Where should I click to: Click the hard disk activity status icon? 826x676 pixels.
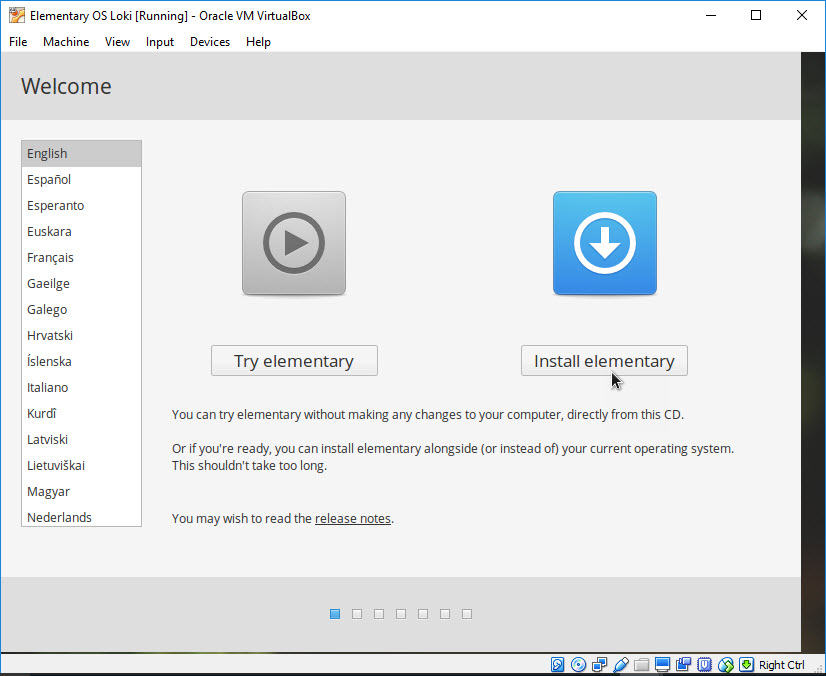[557, 664]
